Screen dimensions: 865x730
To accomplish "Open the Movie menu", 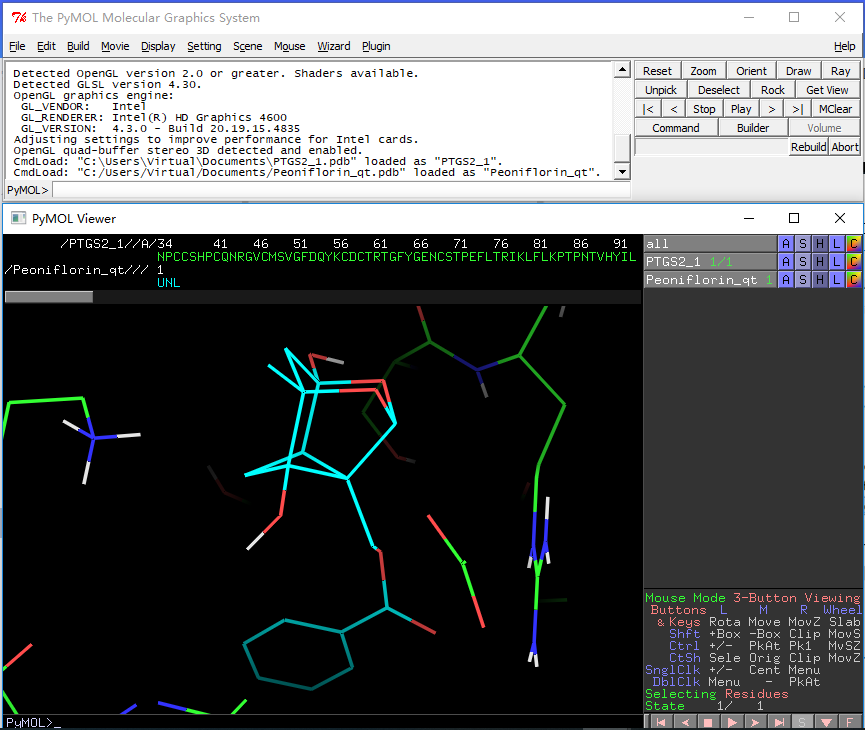I will pyautogui.click(x=115, y=46).
